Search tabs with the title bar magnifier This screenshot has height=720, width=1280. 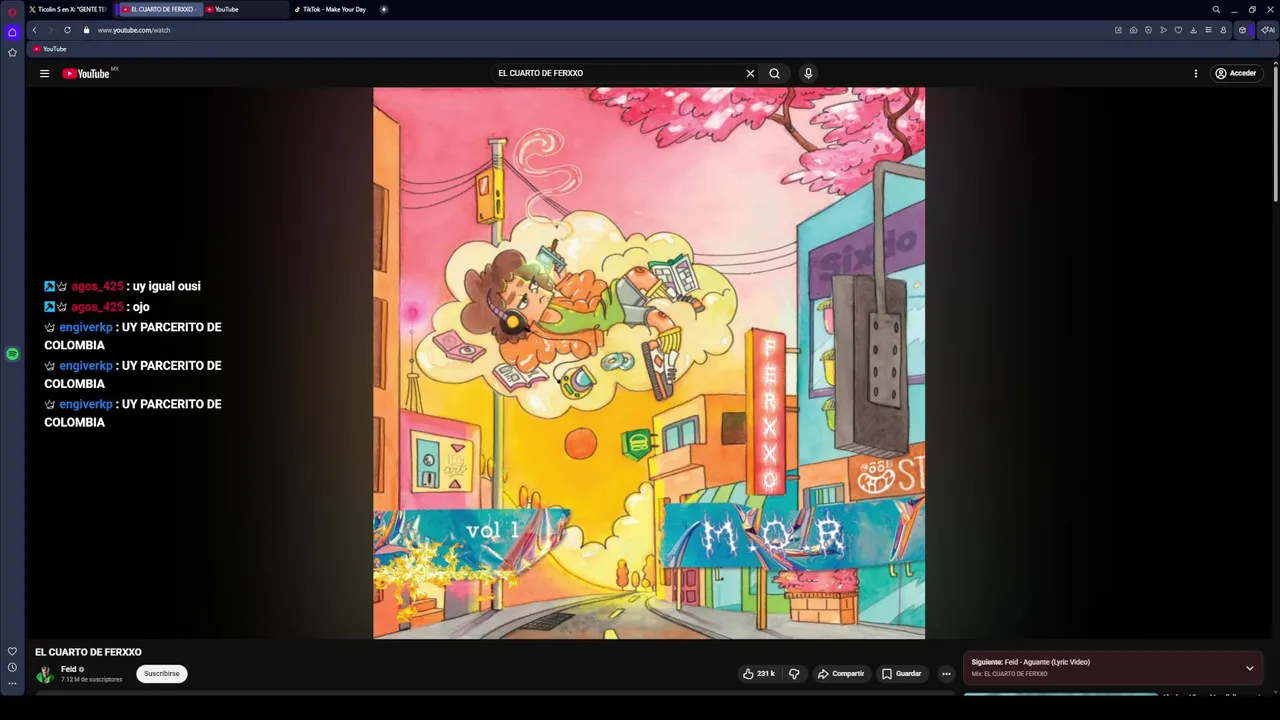(x=1216, y=9)
